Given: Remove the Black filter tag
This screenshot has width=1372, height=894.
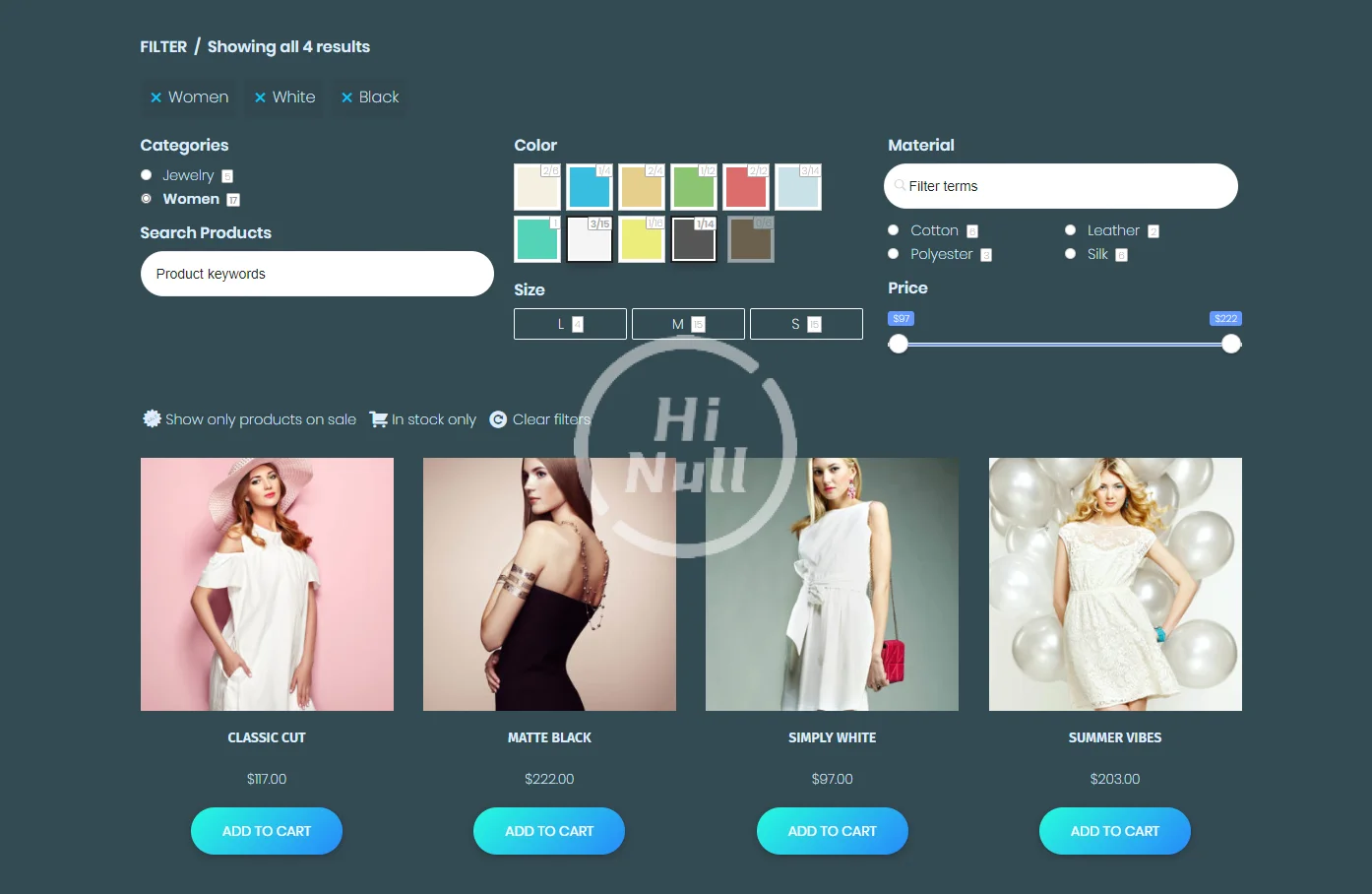Looking at the screenshot, I should [346, 97].
